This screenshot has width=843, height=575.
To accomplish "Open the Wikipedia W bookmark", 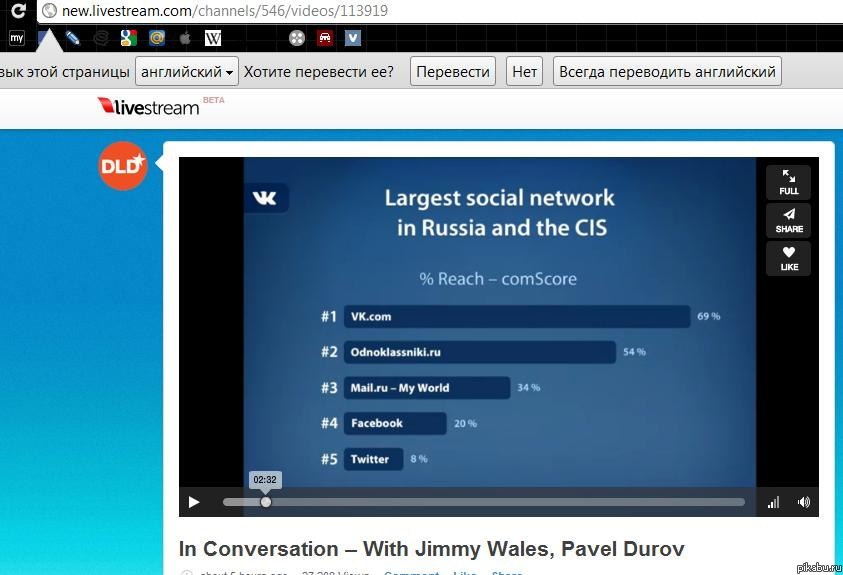I will click(213, 38).
